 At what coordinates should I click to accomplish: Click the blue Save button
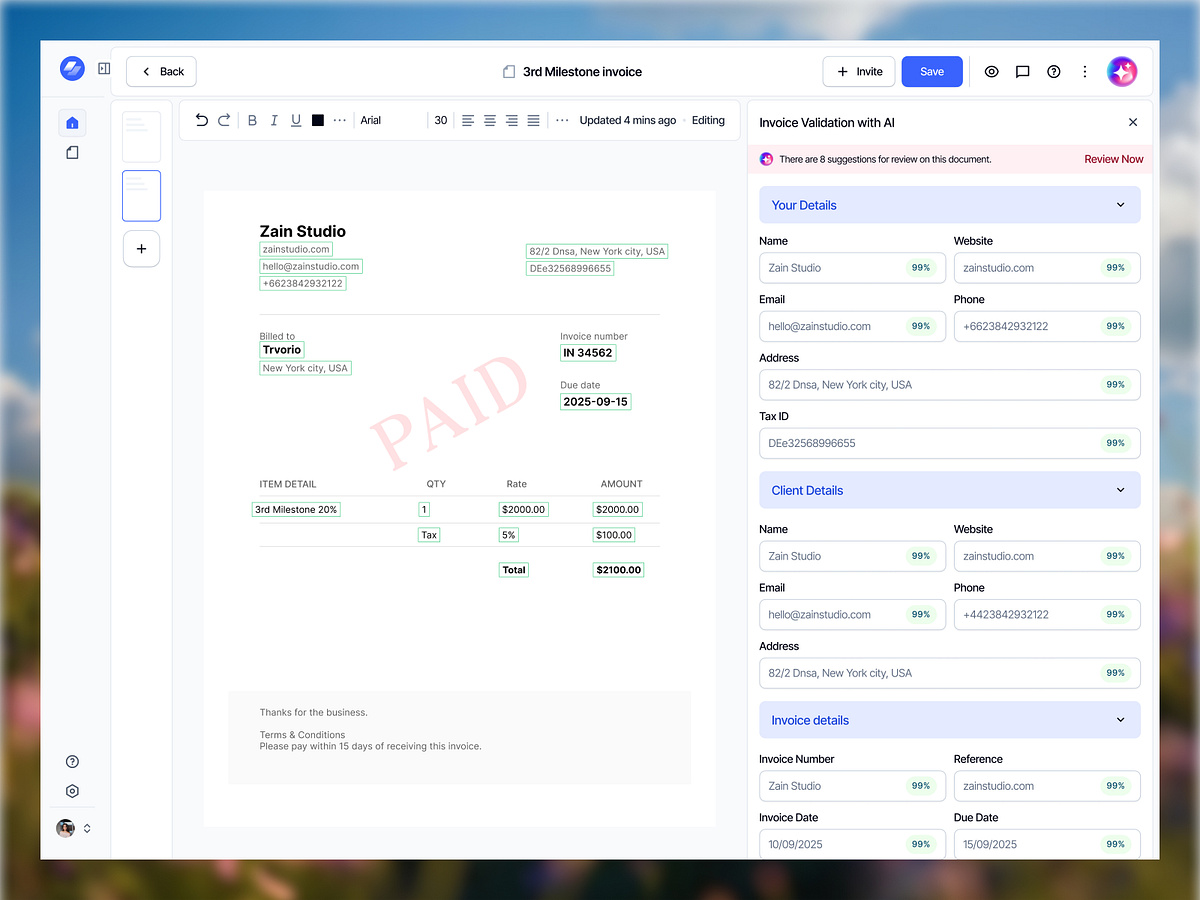931,72
